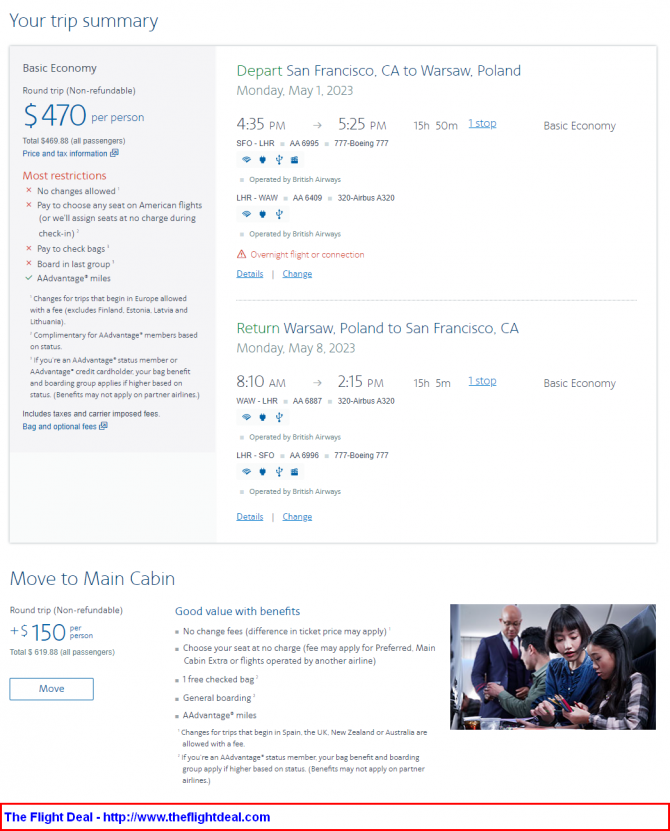Click the General boarding benefit text
This screenshot has height=831, width=670.
coord(217,697)
